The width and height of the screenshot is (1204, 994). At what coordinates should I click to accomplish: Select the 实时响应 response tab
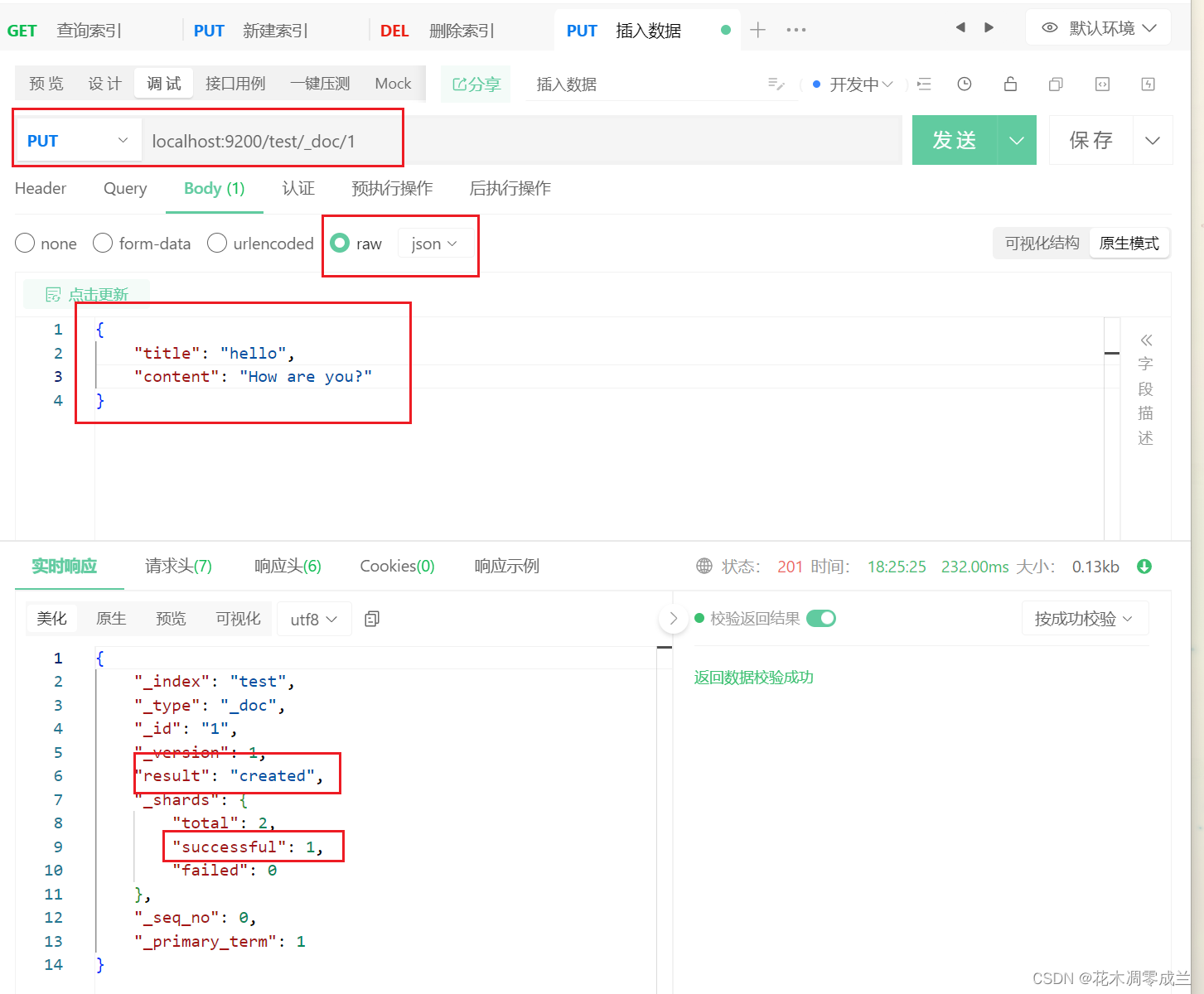pos(64,566)
